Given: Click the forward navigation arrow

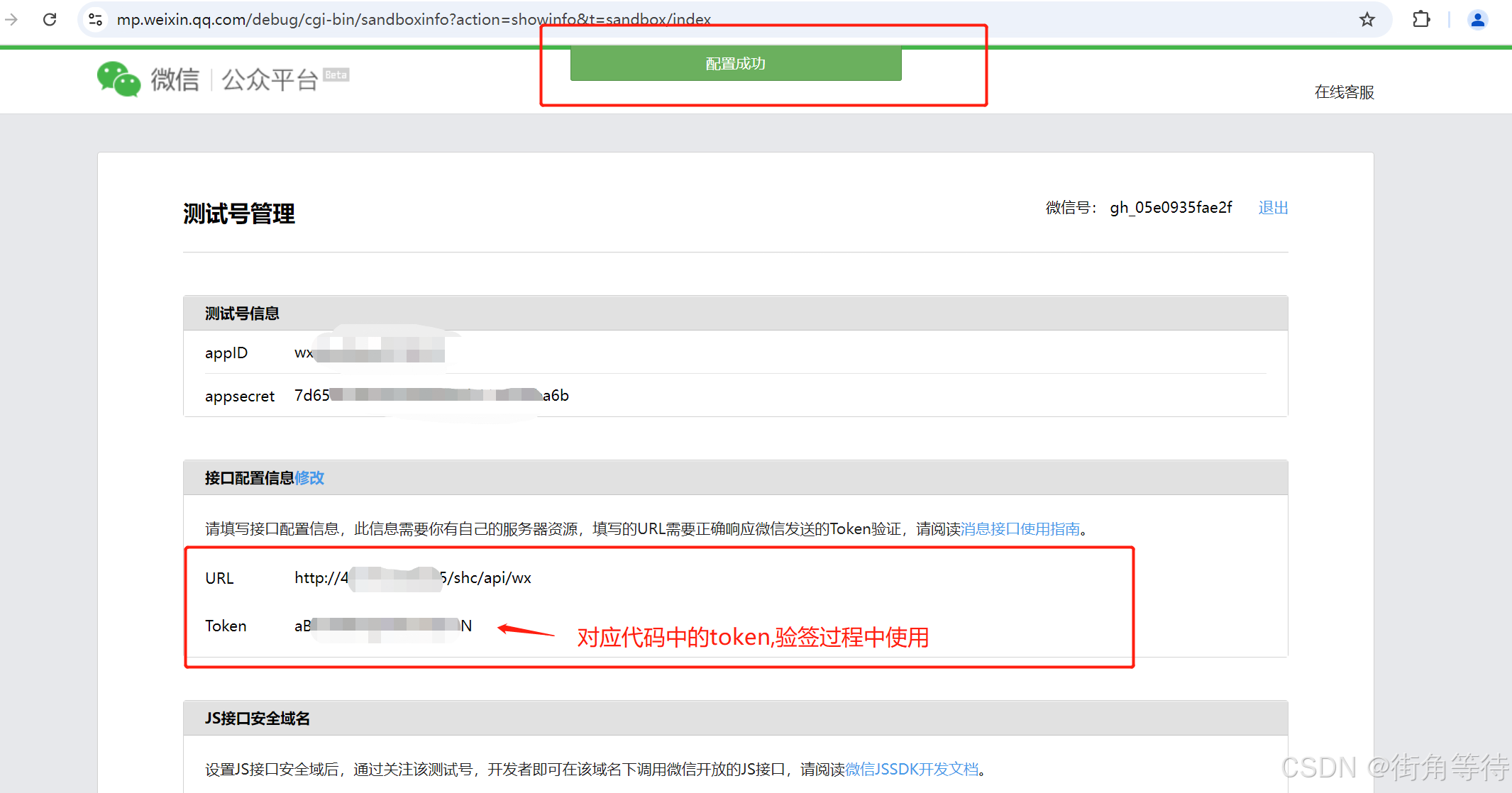Looking at the screenshot, I should click(11, 19).
